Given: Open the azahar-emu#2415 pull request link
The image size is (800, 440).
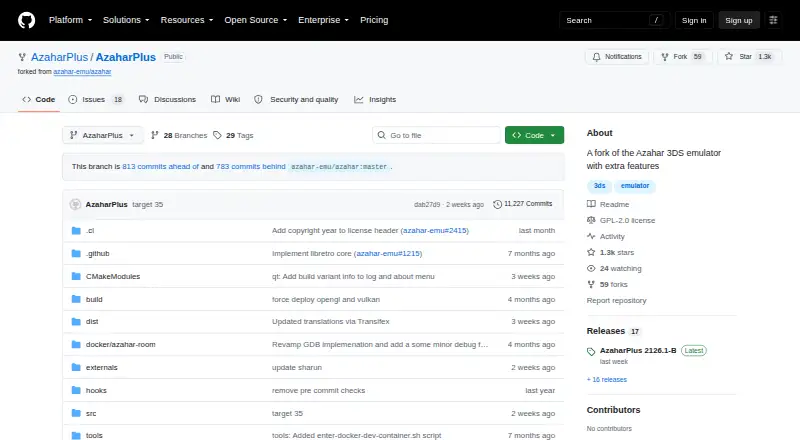Looking at the screenshot, I should click(x=435, y=231).
